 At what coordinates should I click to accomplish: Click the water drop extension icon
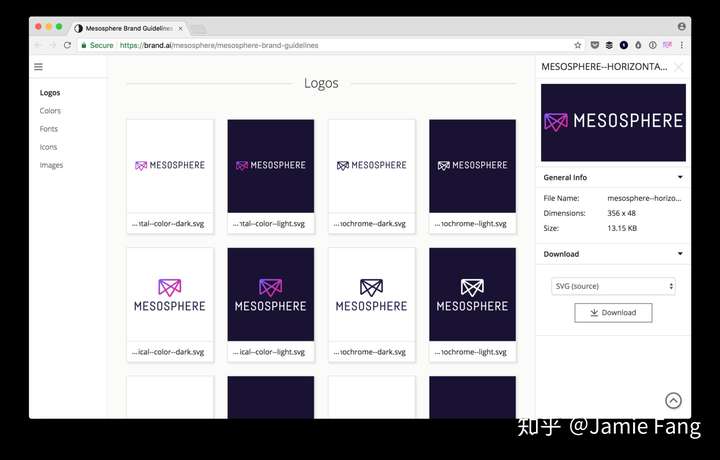tap(638, 45)
